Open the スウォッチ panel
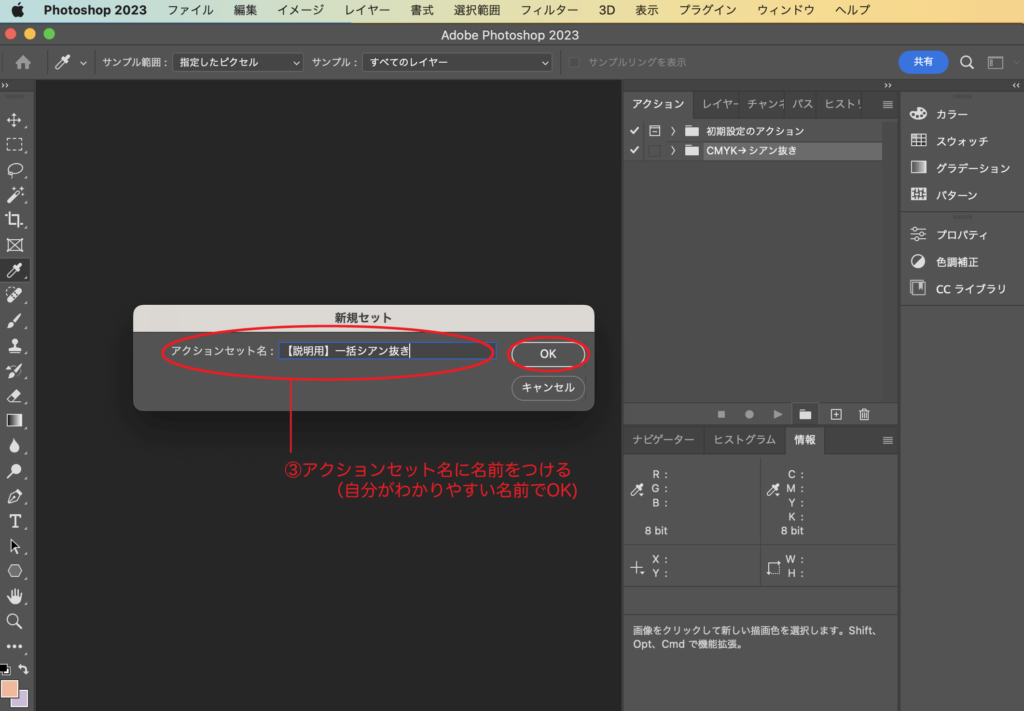The width and height of the screenshot is (1024, 711). [949, 140]
